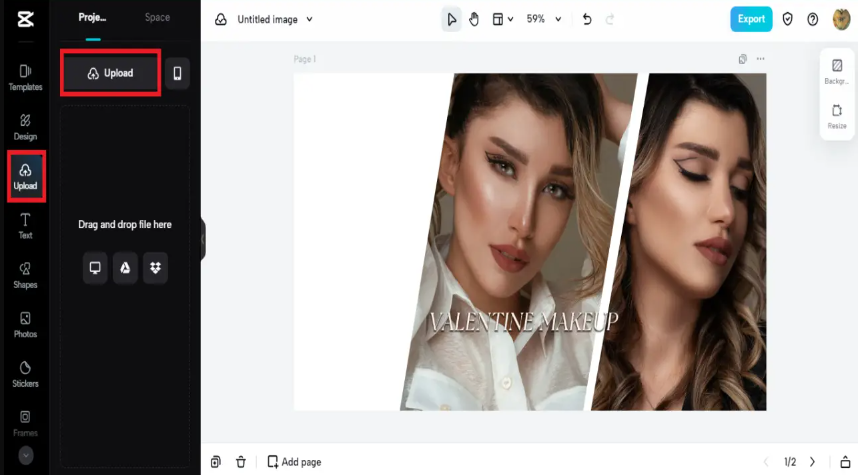This screenshot has height=475, width=858.
Task: Undo the last action
Action: click(x=587, y=19)
